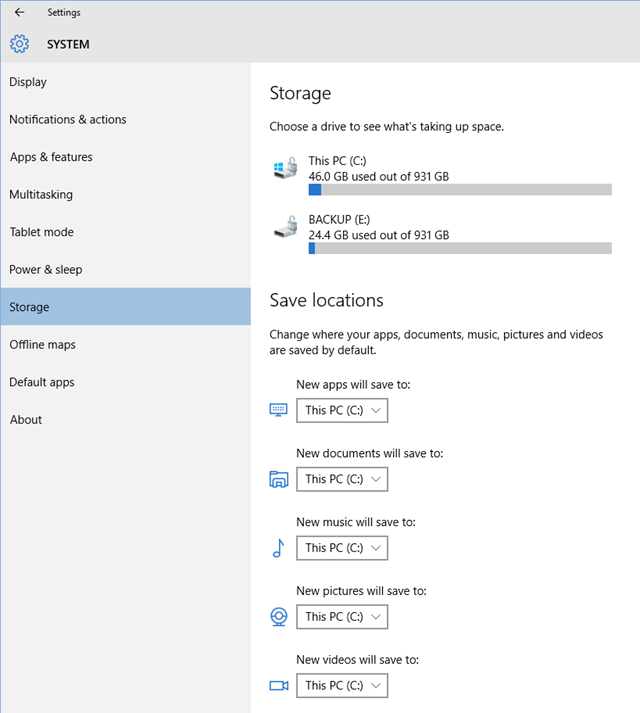This screenshot has width=640, height=713.
Task: Open the New music save location dropdown
Action: click(342, 548)
